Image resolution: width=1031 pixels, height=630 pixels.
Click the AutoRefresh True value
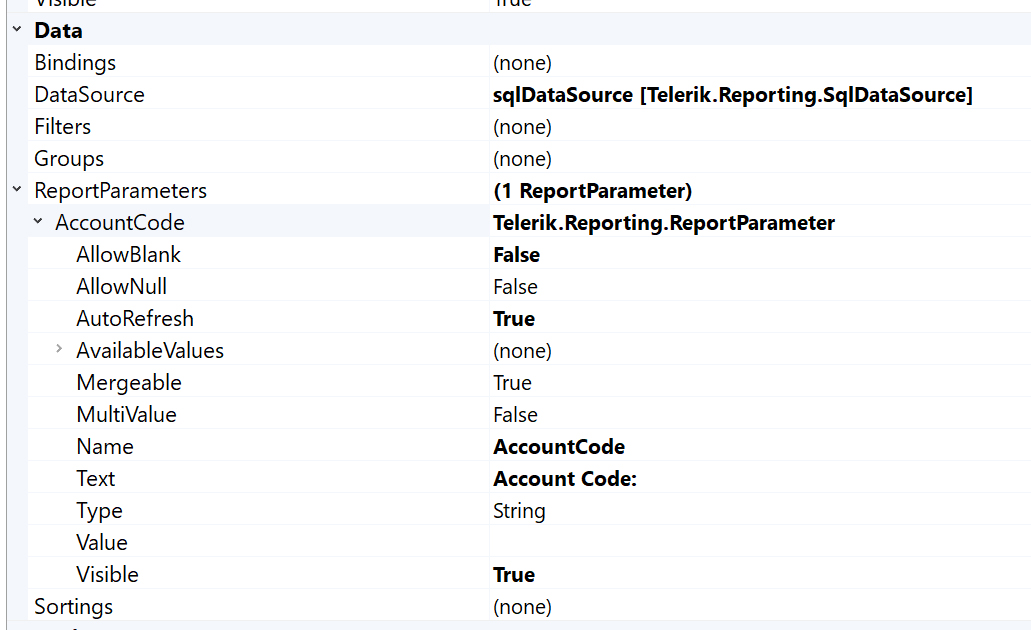click(514, 319)
